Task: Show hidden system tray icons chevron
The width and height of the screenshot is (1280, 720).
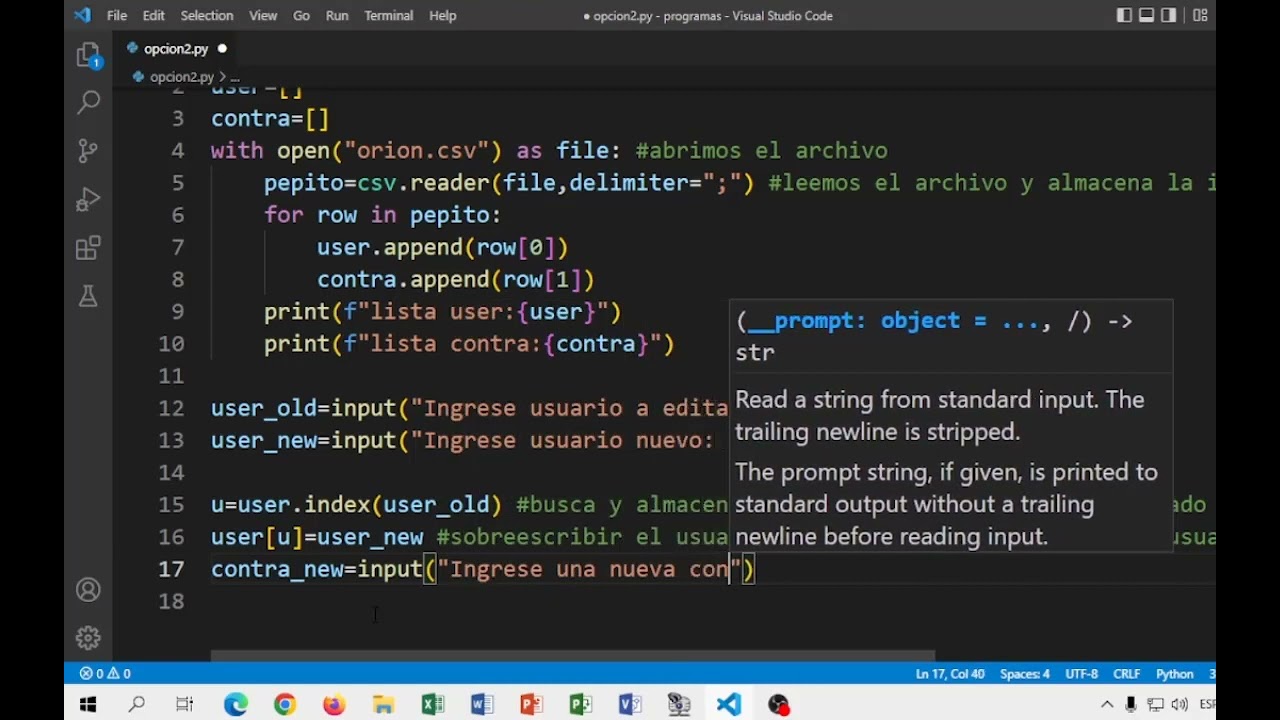Action: pos(1107,705)
